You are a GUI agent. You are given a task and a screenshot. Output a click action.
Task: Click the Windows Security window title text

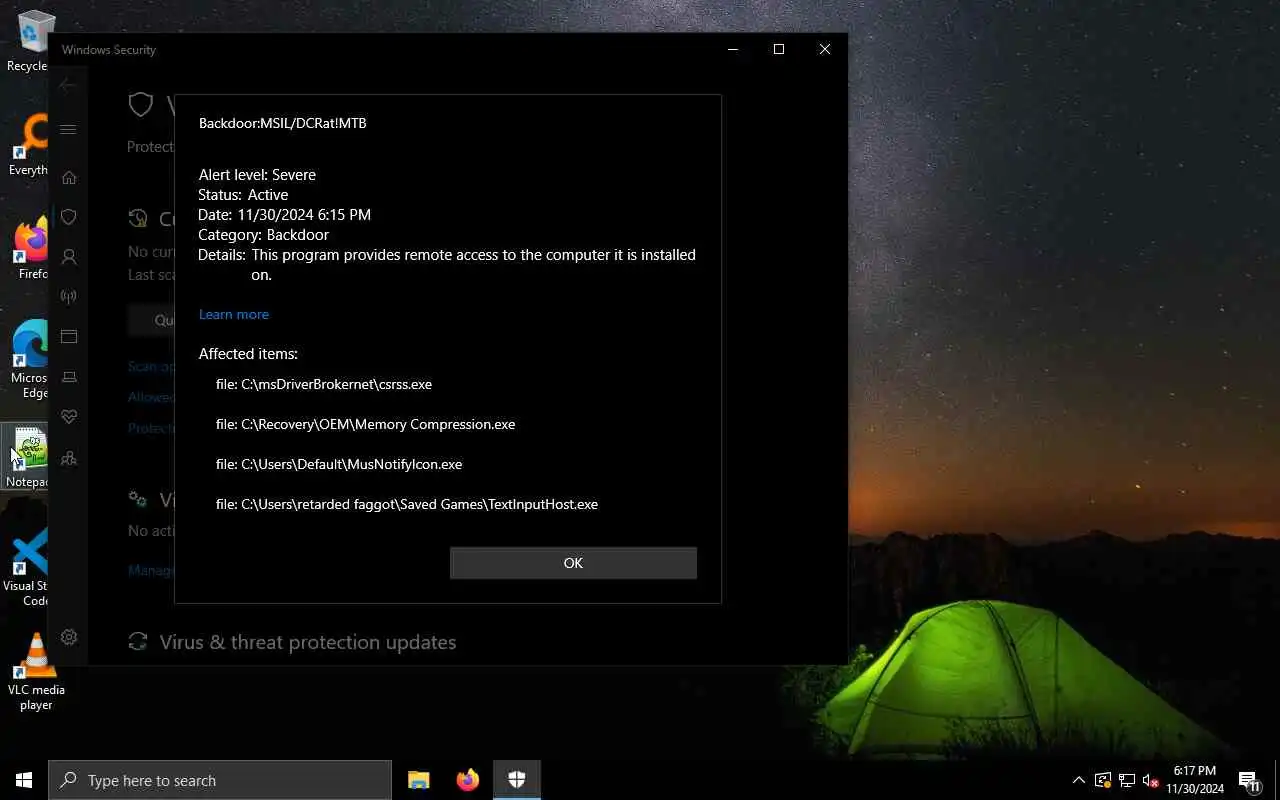pyautogui.click(x=109, y=50)
